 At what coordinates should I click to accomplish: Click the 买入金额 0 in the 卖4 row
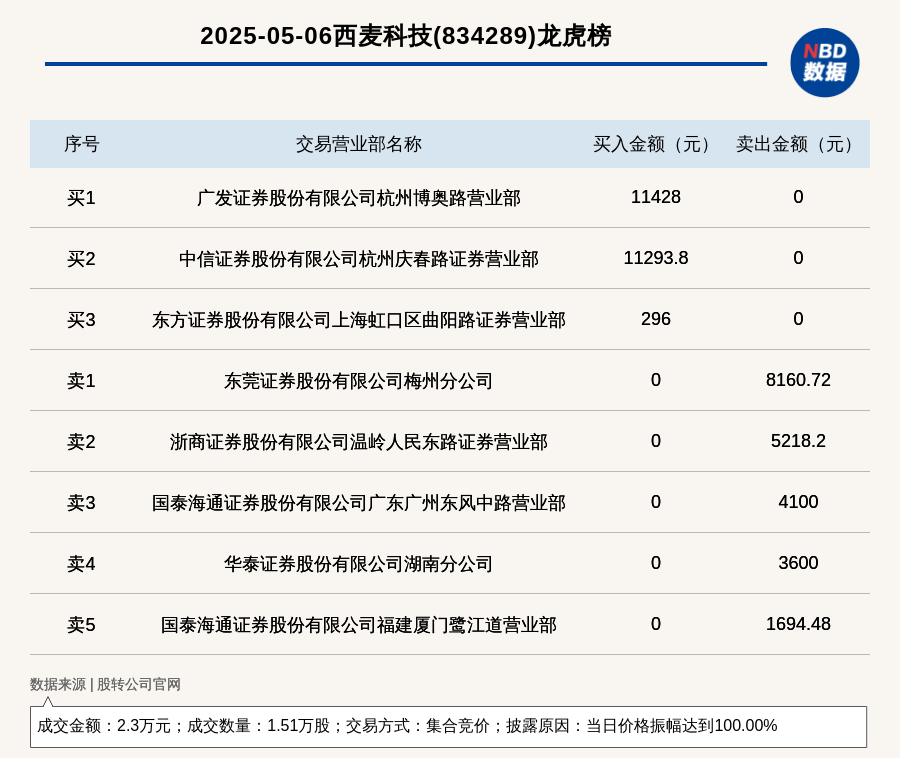click(655, 563)
